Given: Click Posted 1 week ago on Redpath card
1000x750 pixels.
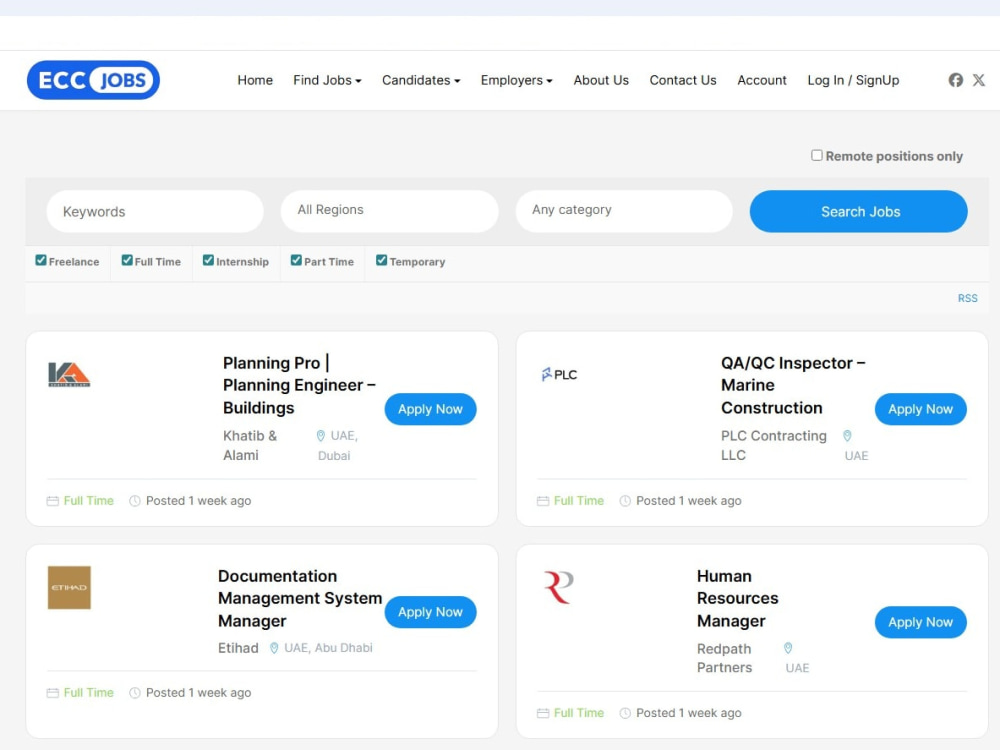Looking at the screenshot, I should pyautogui.click(x=689, y=714).
